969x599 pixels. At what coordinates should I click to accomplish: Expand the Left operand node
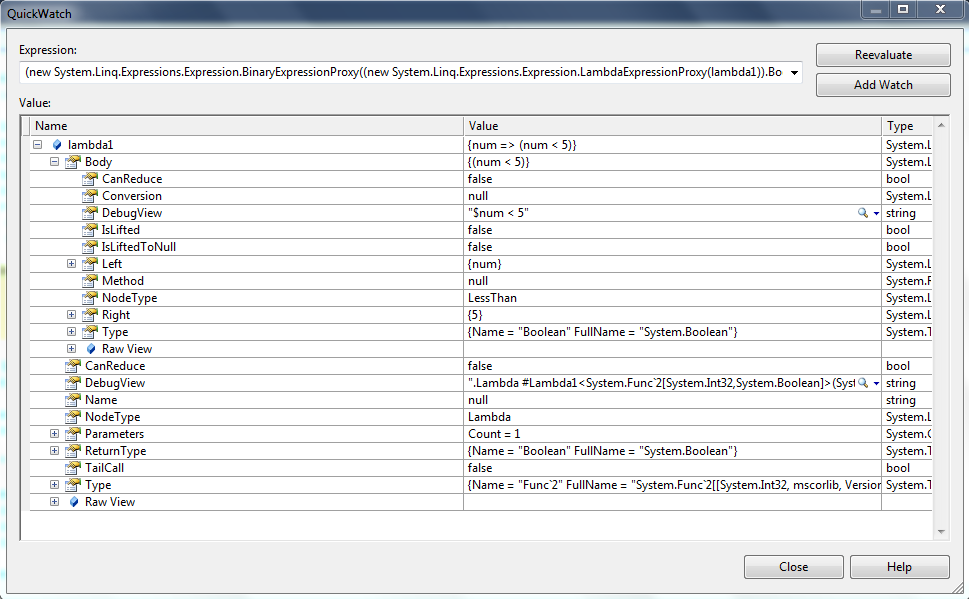pos(69,263)
